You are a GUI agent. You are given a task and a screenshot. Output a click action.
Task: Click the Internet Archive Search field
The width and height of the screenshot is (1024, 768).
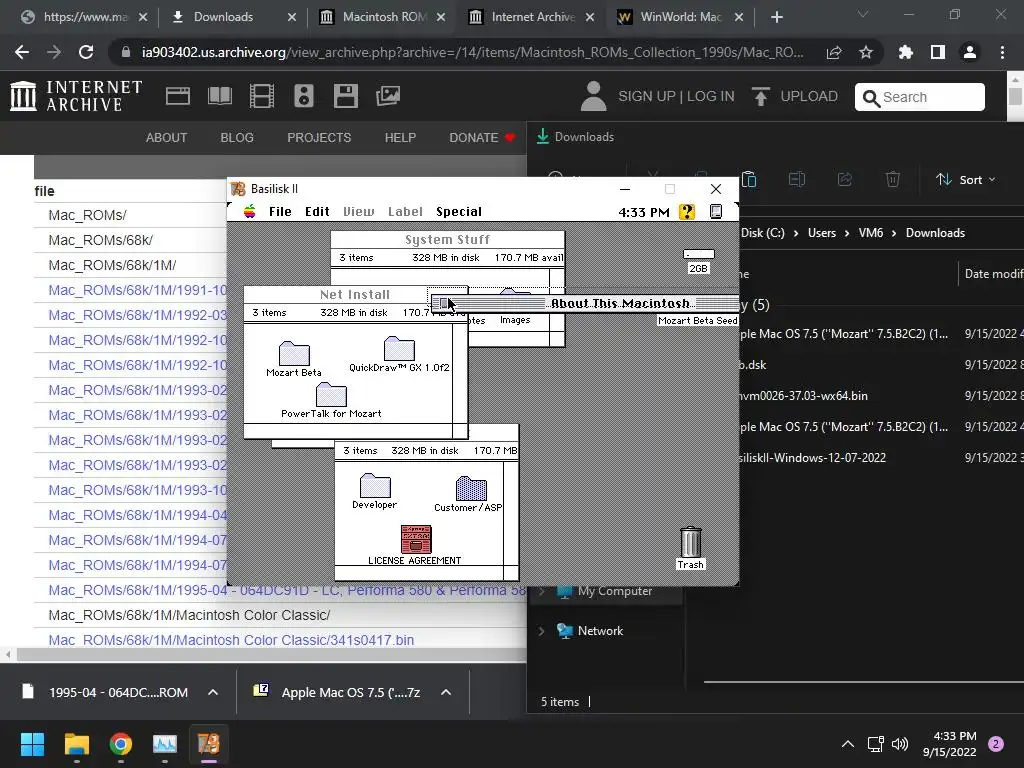coord(920,97)
